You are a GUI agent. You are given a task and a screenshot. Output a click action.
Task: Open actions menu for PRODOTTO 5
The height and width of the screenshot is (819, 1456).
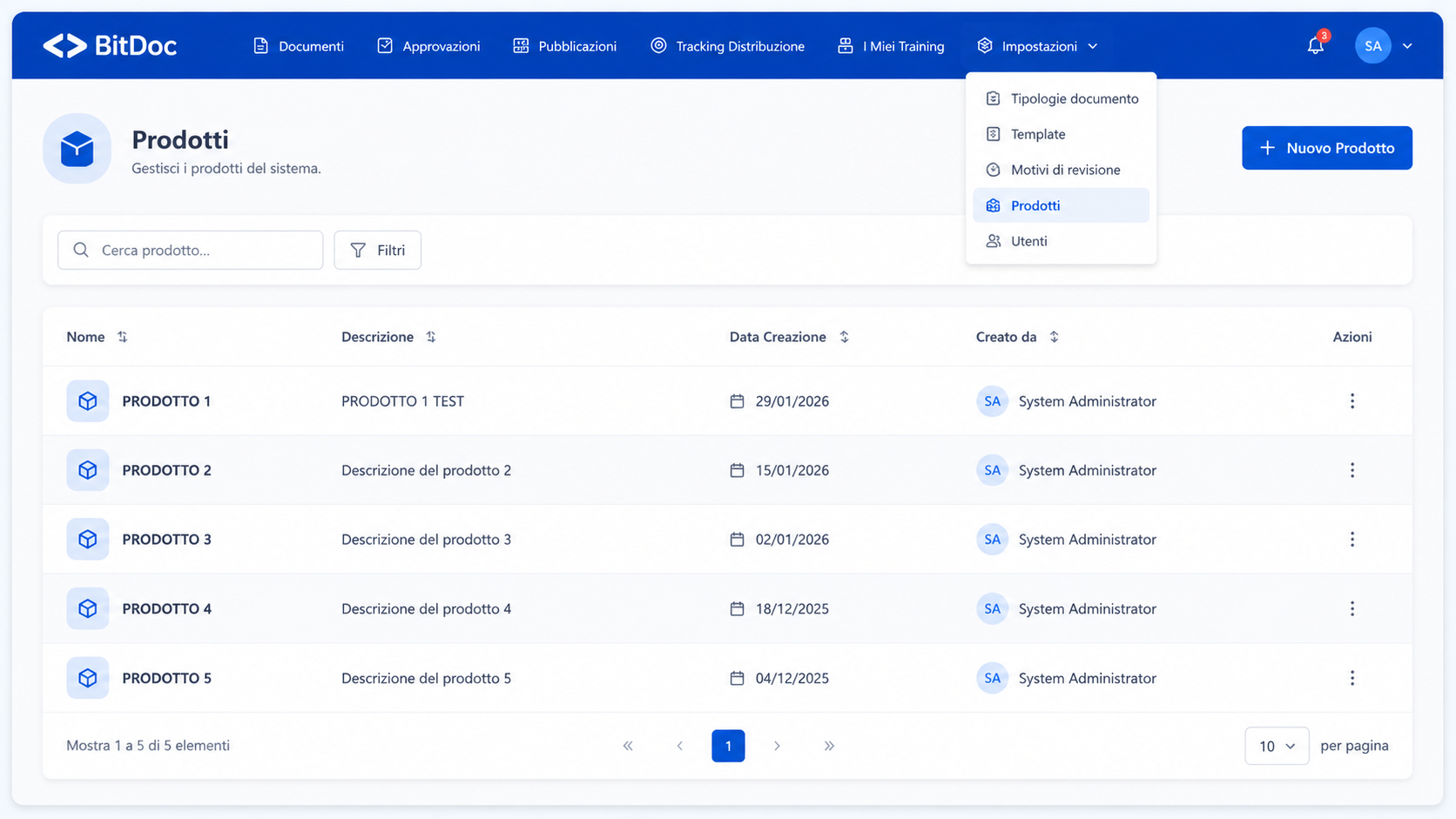click(1352, 678)
